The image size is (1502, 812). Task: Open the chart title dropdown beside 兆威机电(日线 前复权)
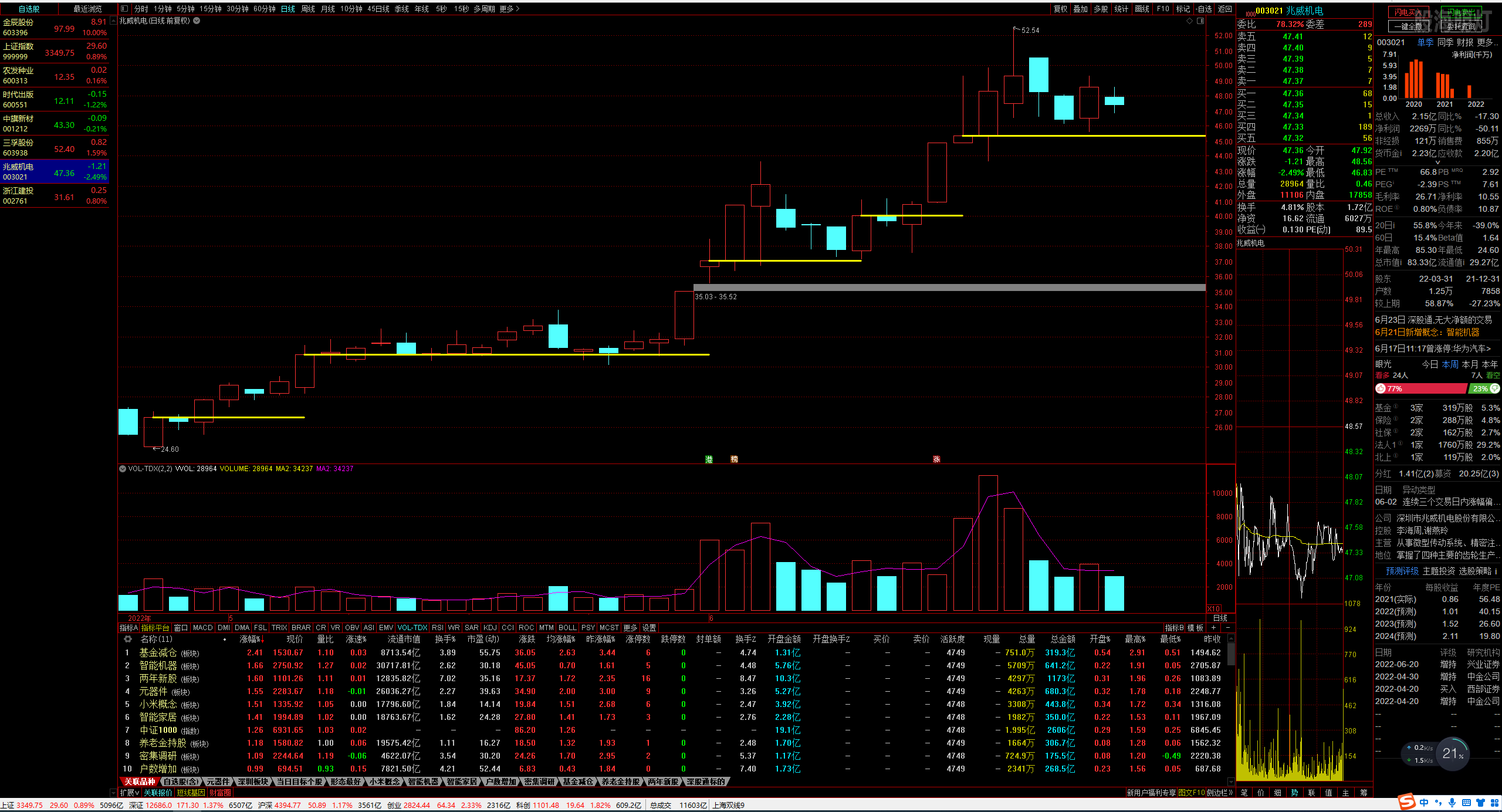pyautogui.click(x=197, y=21)
